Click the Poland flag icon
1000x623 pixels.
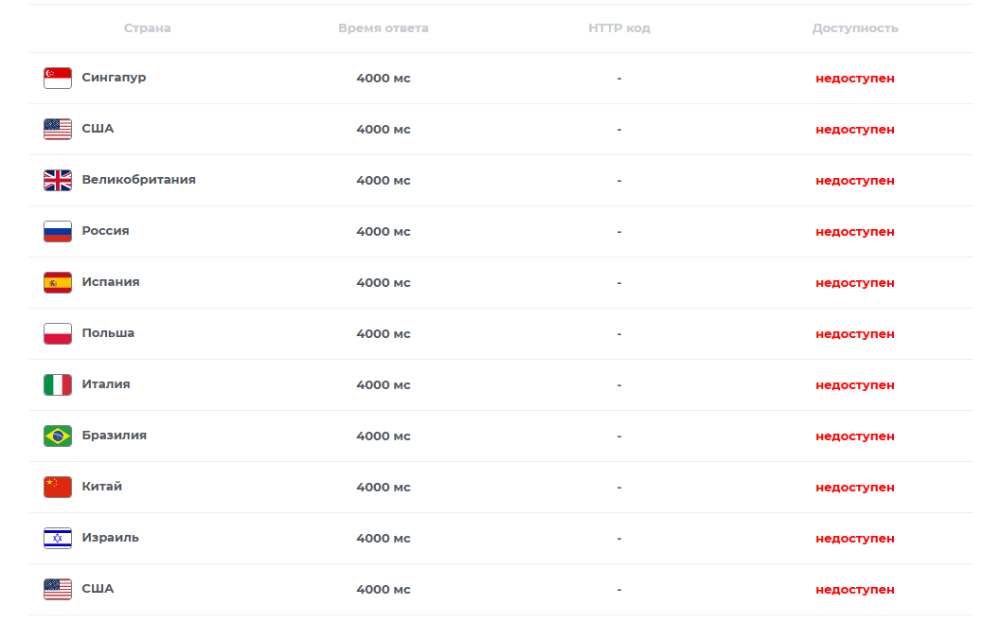pyautogui.click(x=57, y=333)
